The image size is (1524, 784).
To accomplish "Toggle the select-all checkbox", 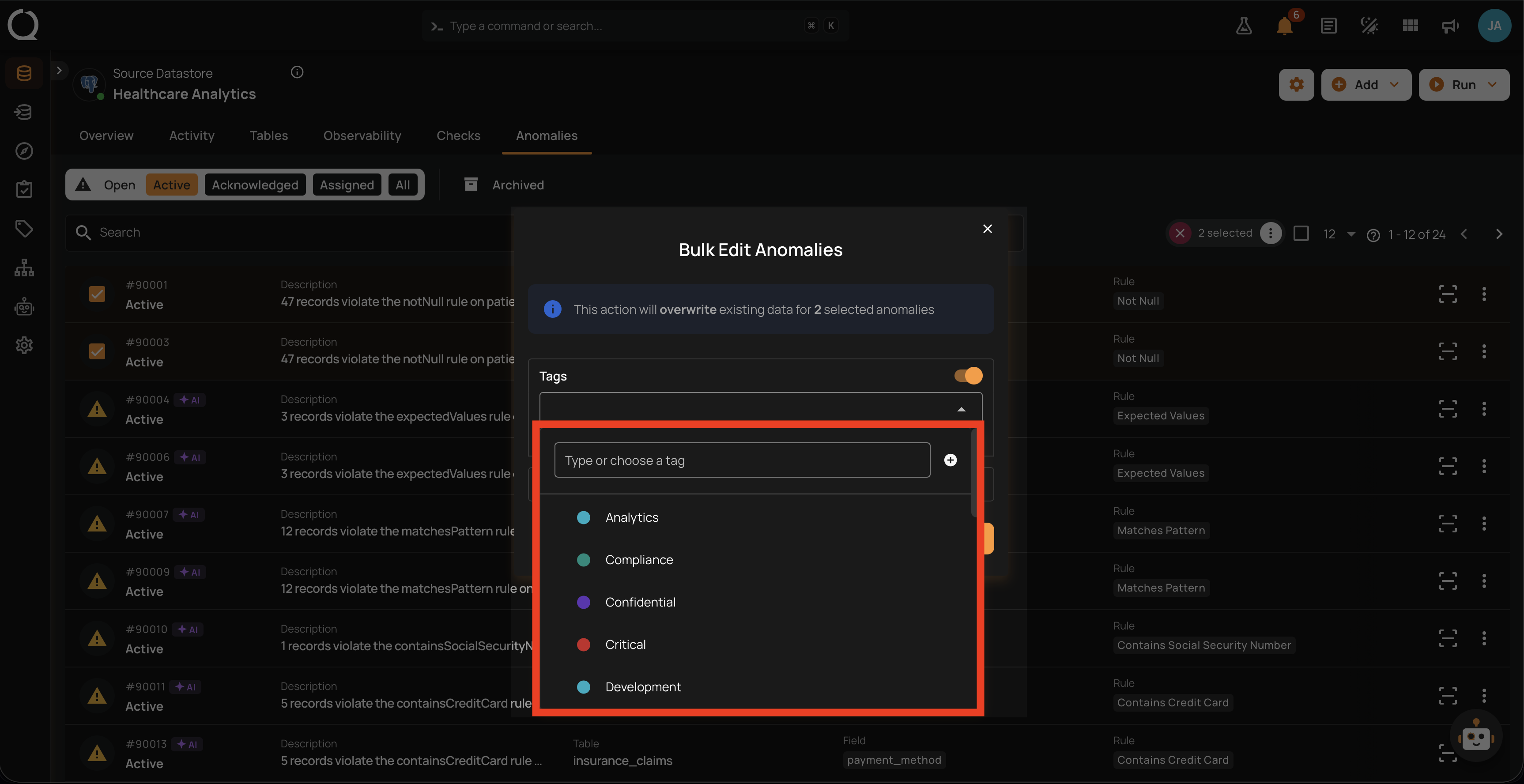I will (x=1301, y=233).
